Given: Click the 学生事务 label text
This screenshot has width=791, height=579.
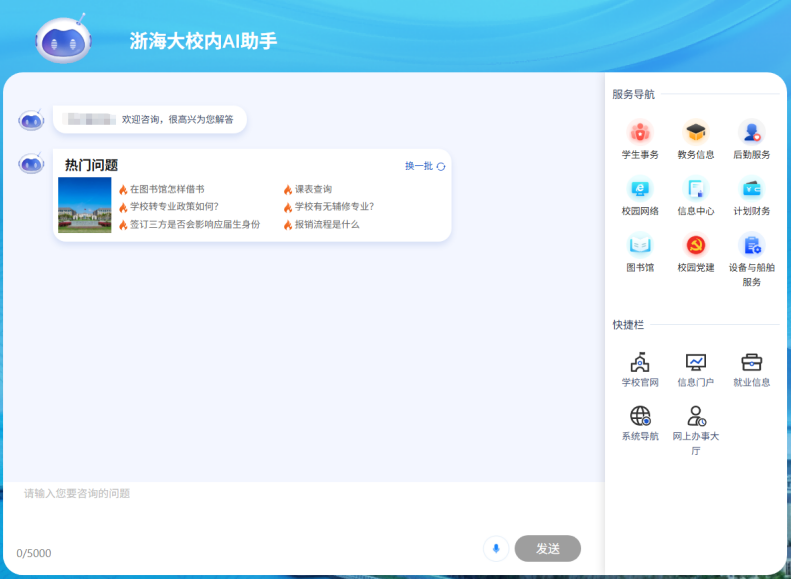Looking at the screenshot, I should point(640,155).
